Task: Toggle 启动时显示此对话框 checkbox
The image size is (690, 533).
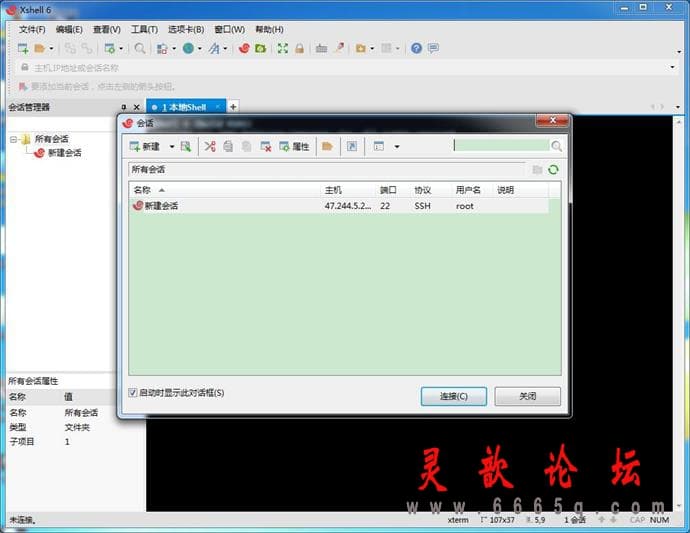Action: coord(132,393)
